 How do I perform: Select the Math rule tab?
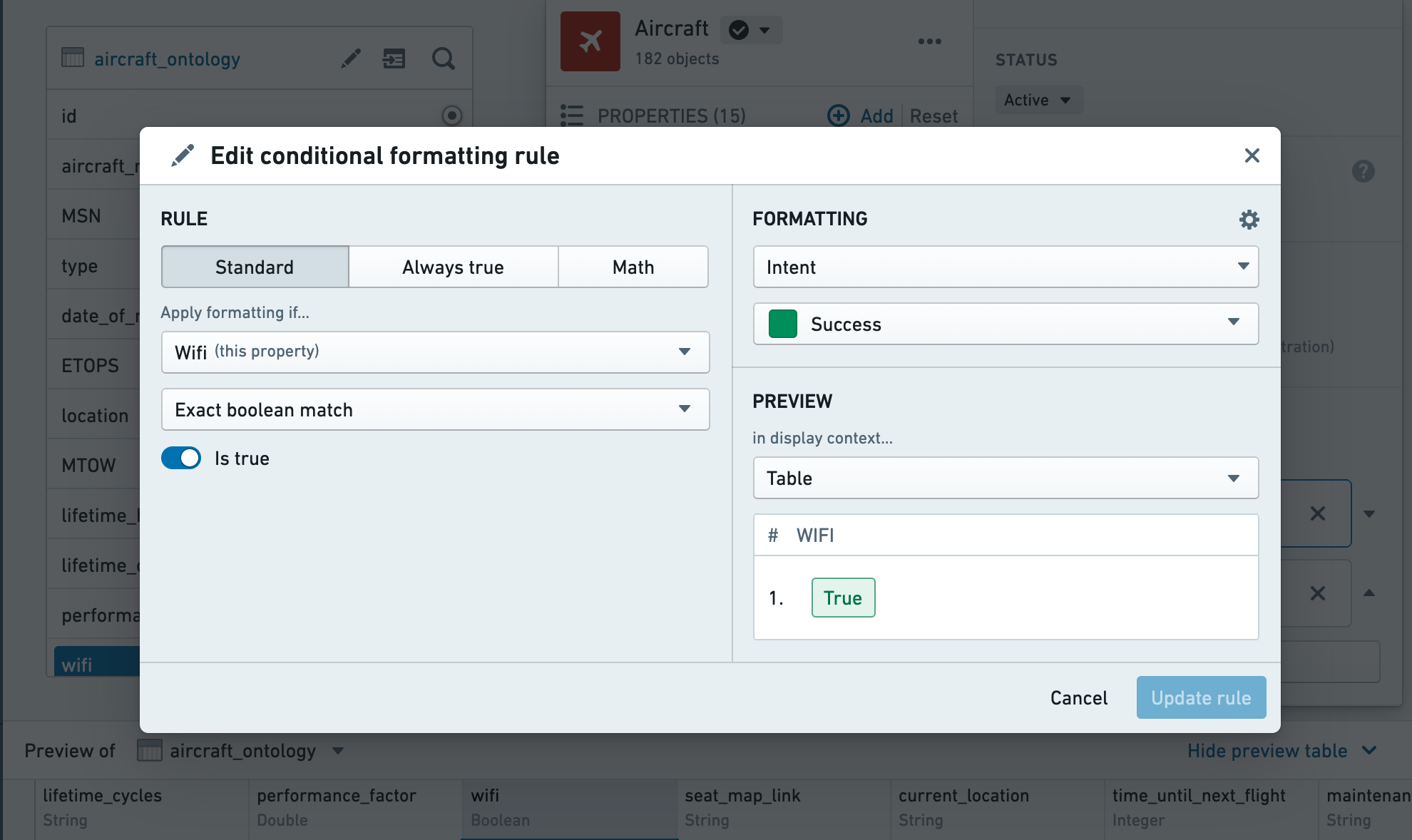coord(633,267)
